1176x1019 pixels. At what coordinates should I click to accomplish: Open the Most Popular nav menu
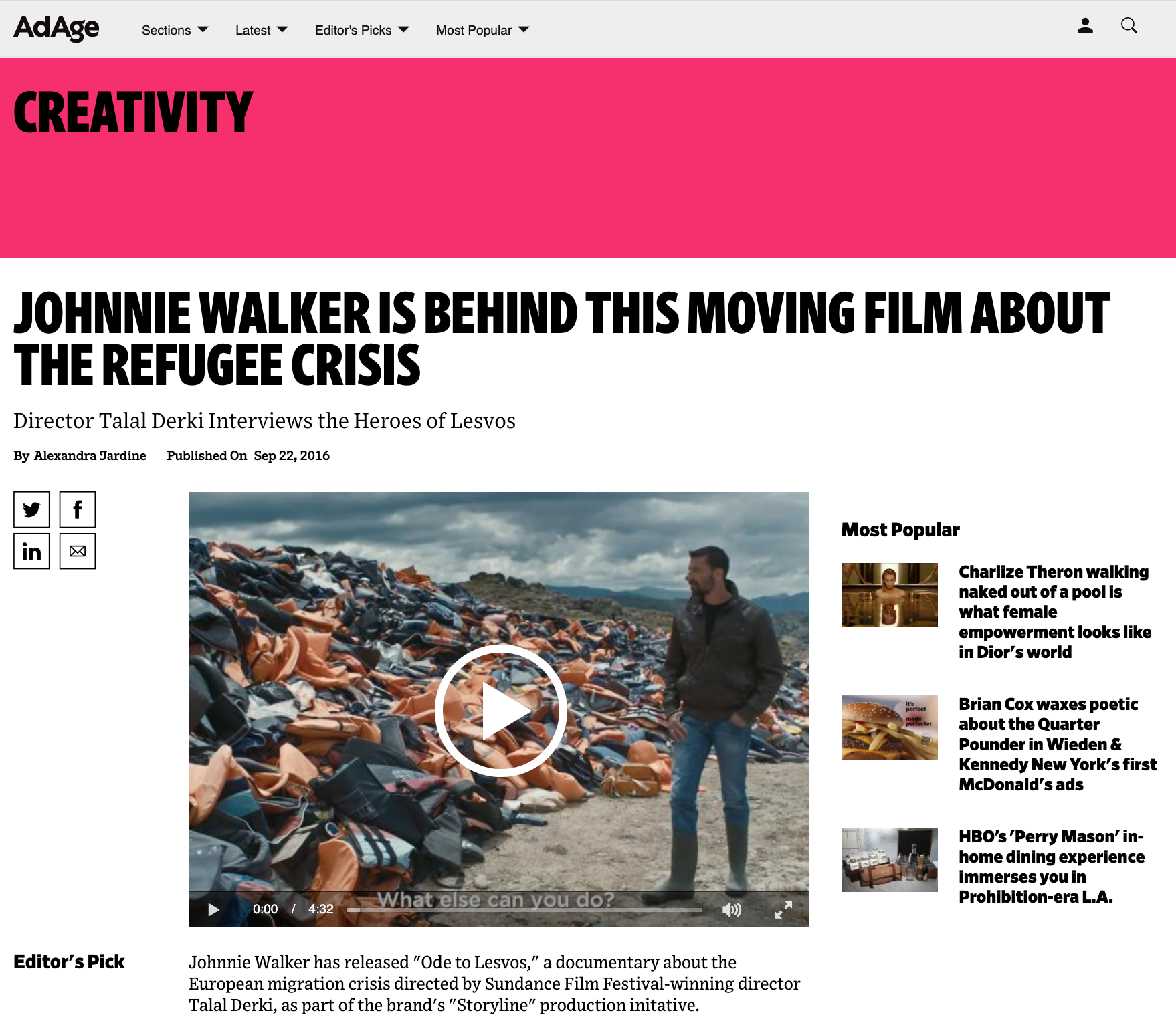(482, 30)
